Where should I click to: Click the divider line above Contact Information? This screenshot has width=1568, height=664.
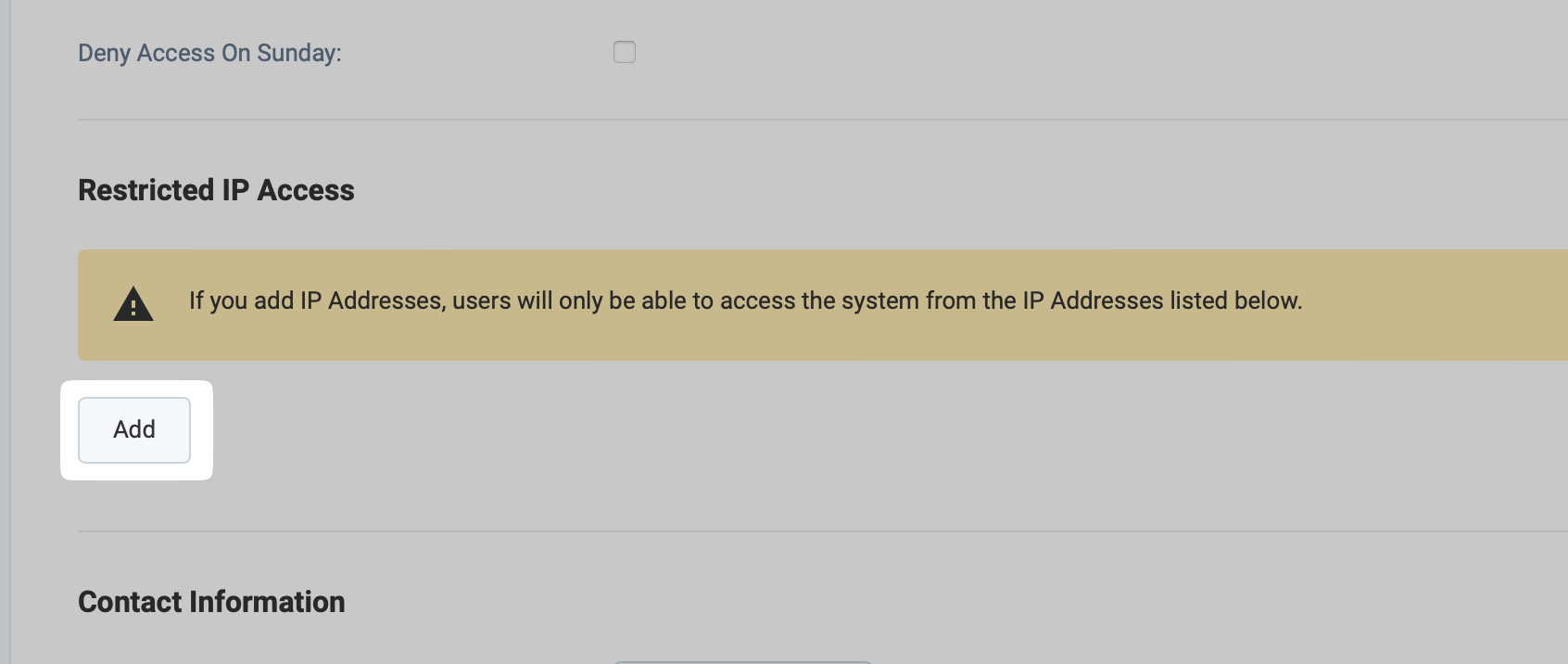point(823,531)
